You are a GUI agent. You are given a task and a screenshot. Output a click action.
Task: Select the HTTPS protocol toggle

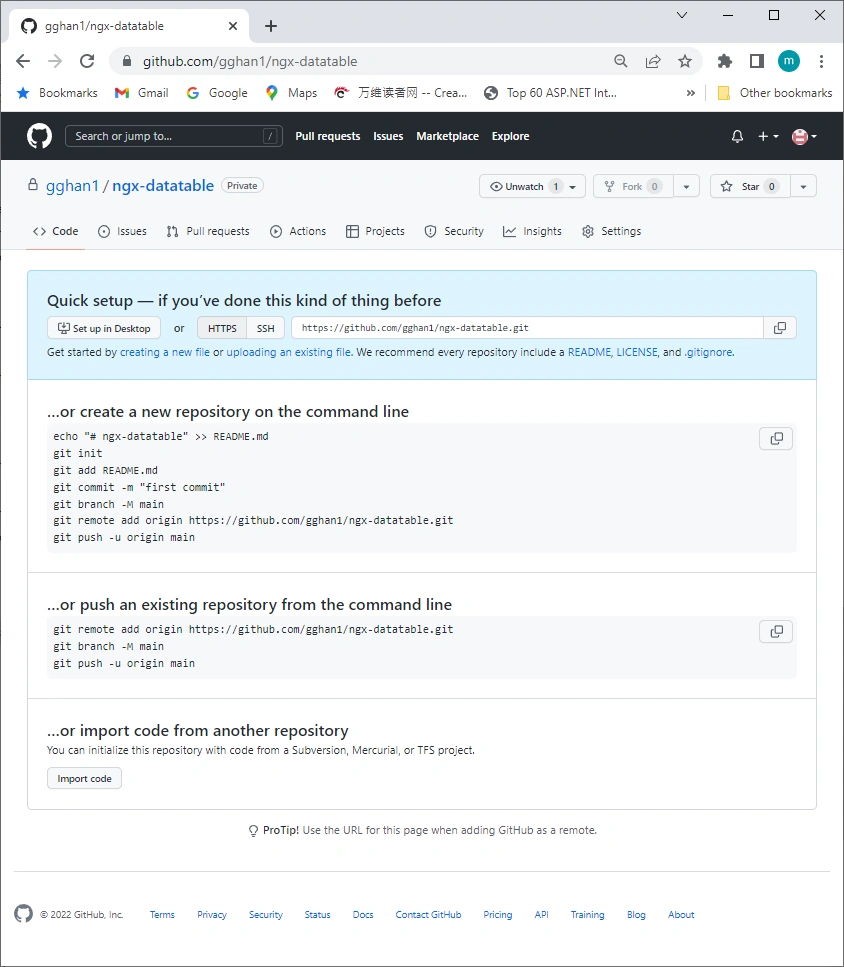click(222, 328)
